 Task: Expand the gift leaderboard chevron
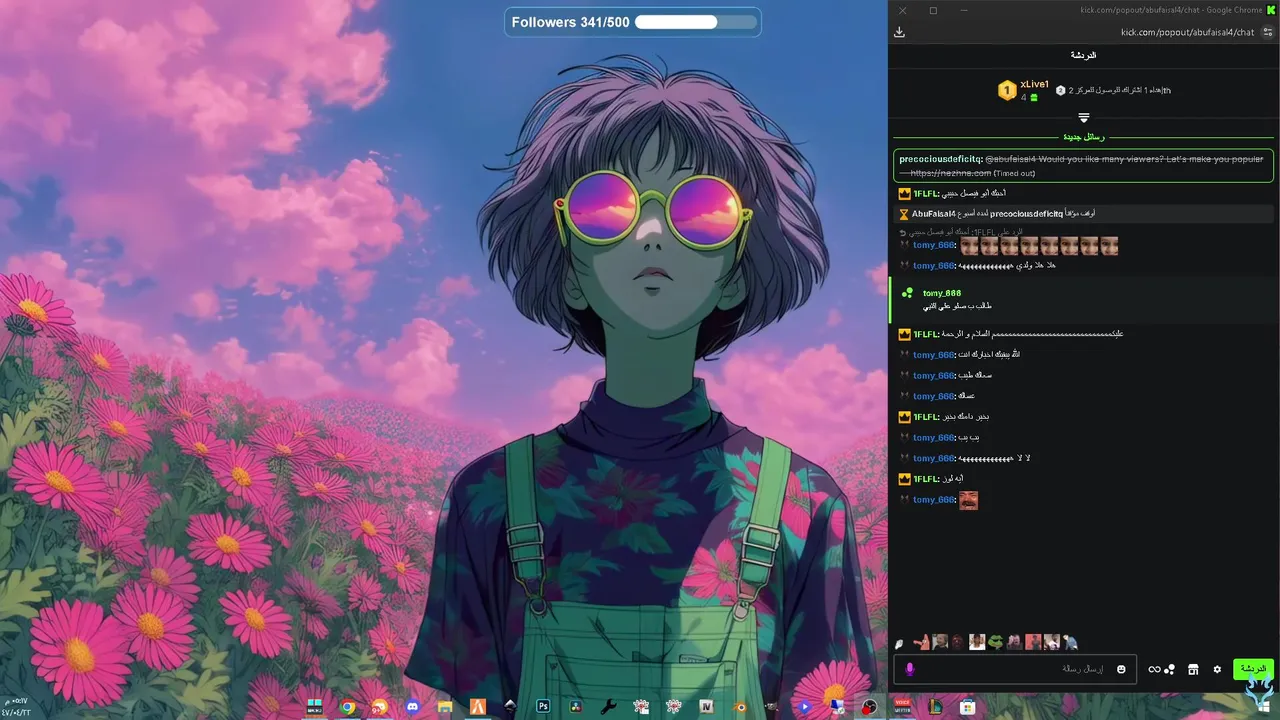click(1083, 118)
